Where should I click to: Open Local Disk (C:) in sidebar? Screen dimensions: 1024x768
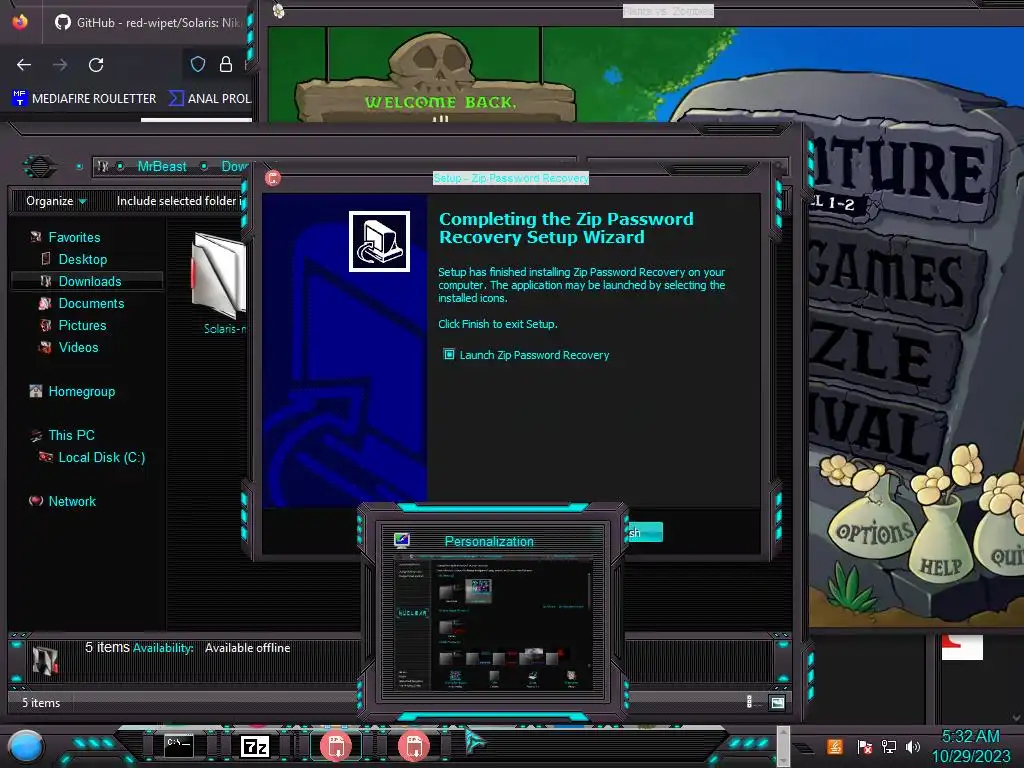[102, 458]
